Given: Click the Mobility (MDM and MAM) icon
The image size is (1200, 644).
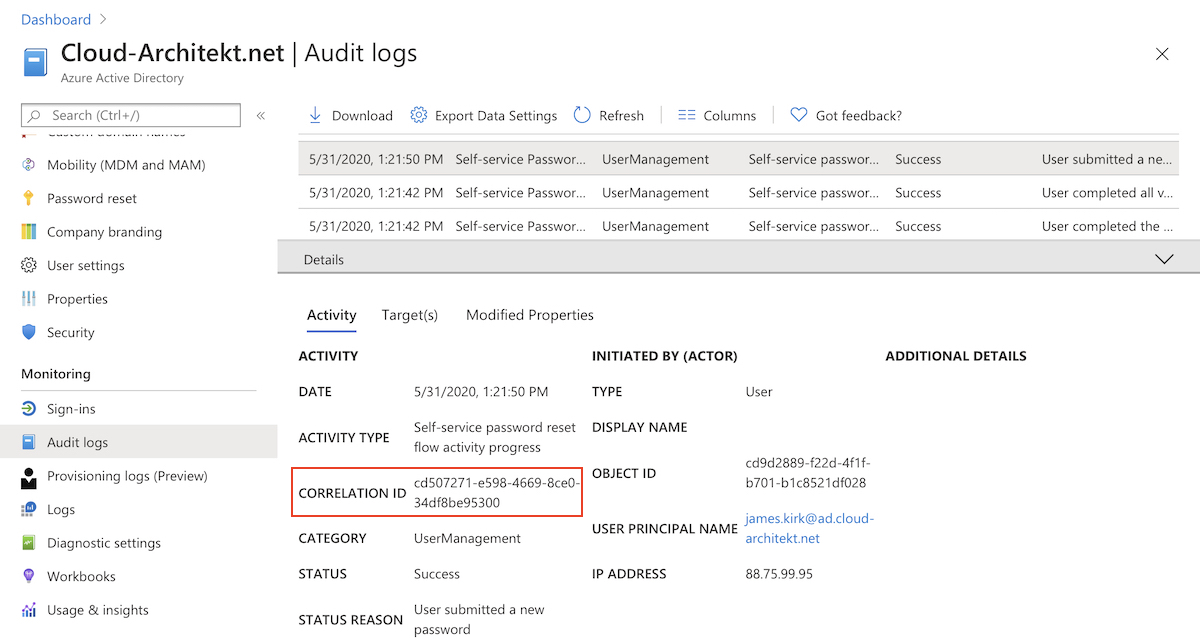Looking at the screenshot, I should 29,165.
